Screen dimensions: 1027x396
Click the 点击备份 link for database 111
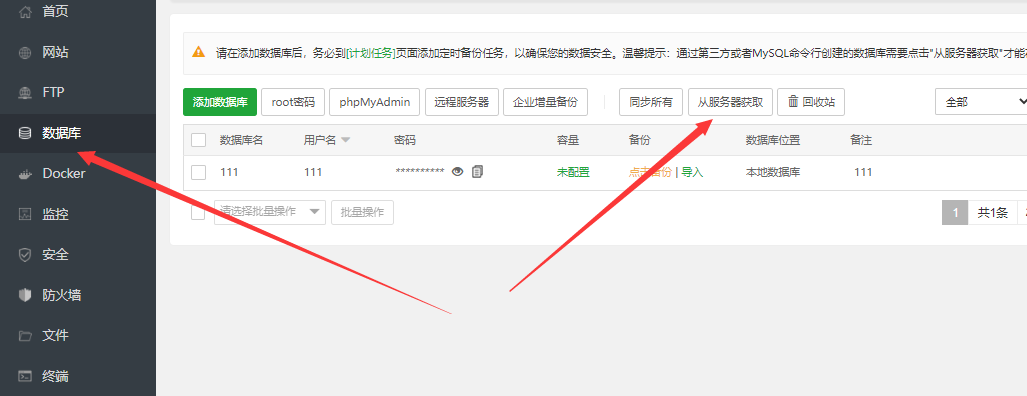[650, 172]
